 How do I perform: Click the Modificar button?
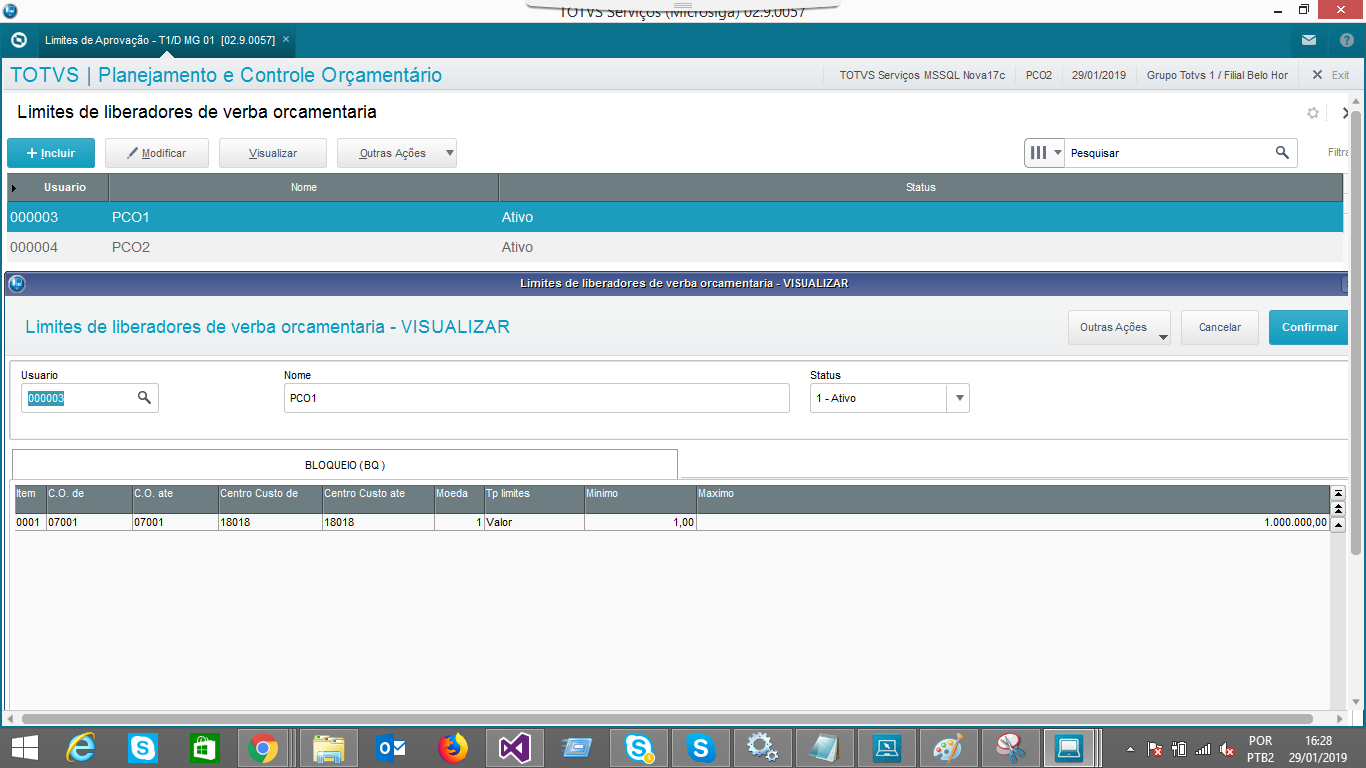(158, 153)
